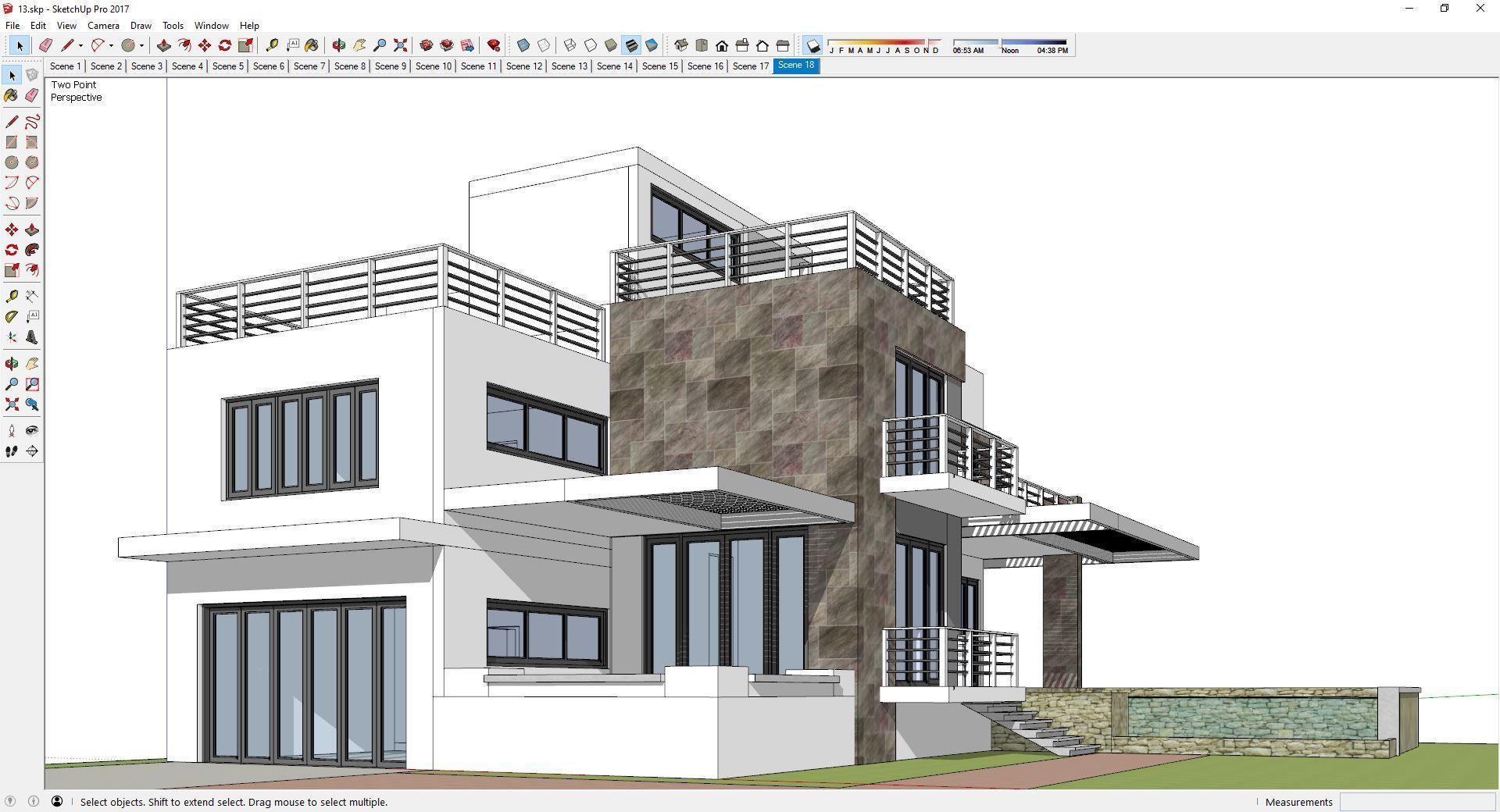Enable Monochrome face style
The image size is (1500, 812).
pos(652,45)
